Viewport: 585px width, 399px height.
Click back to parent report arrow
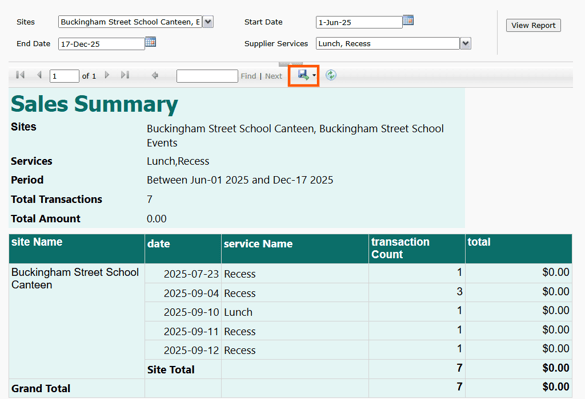[x=155, y=75]
